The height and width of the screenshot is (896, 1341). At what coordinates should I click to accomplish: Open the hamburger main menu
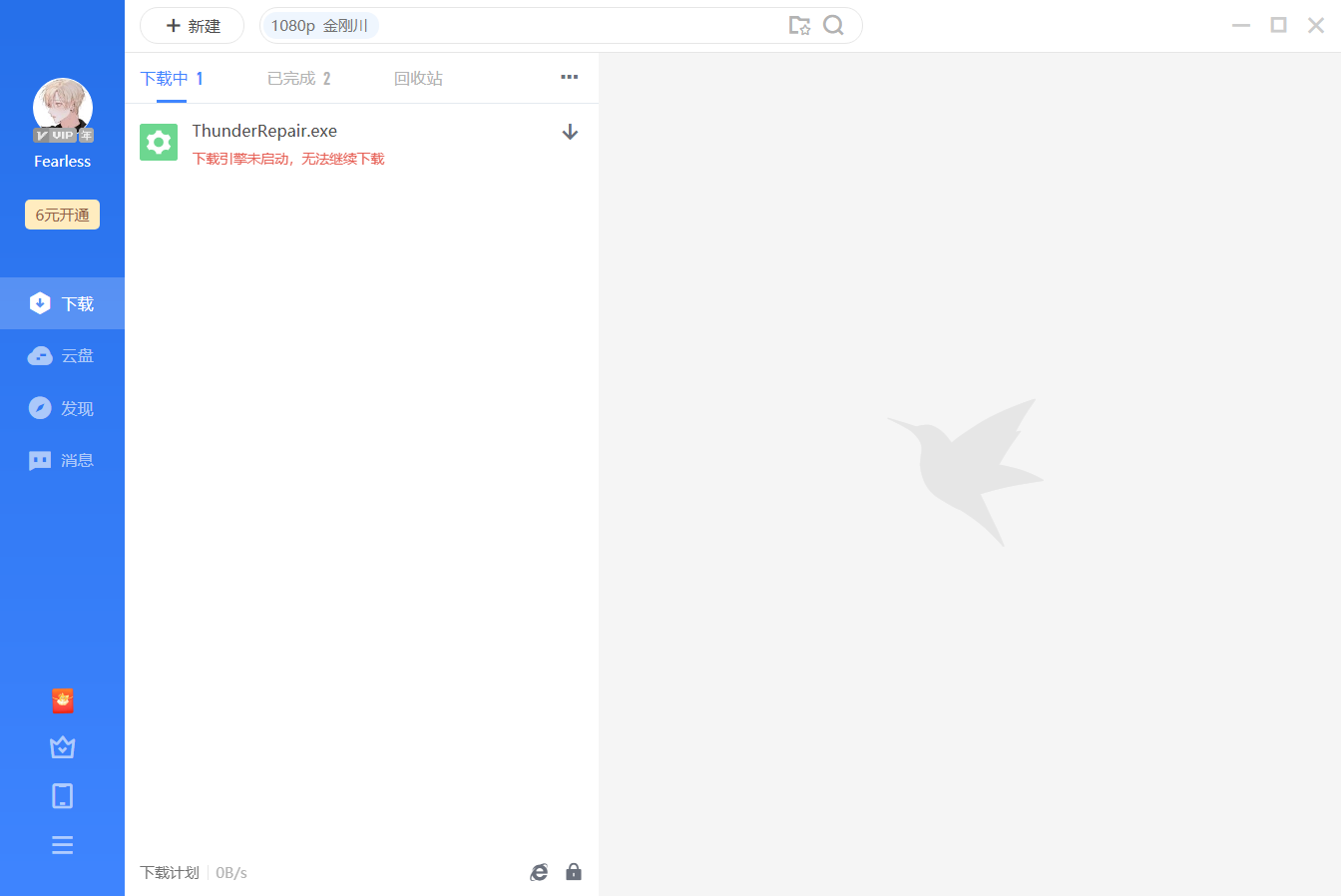(x=62, y=845)
